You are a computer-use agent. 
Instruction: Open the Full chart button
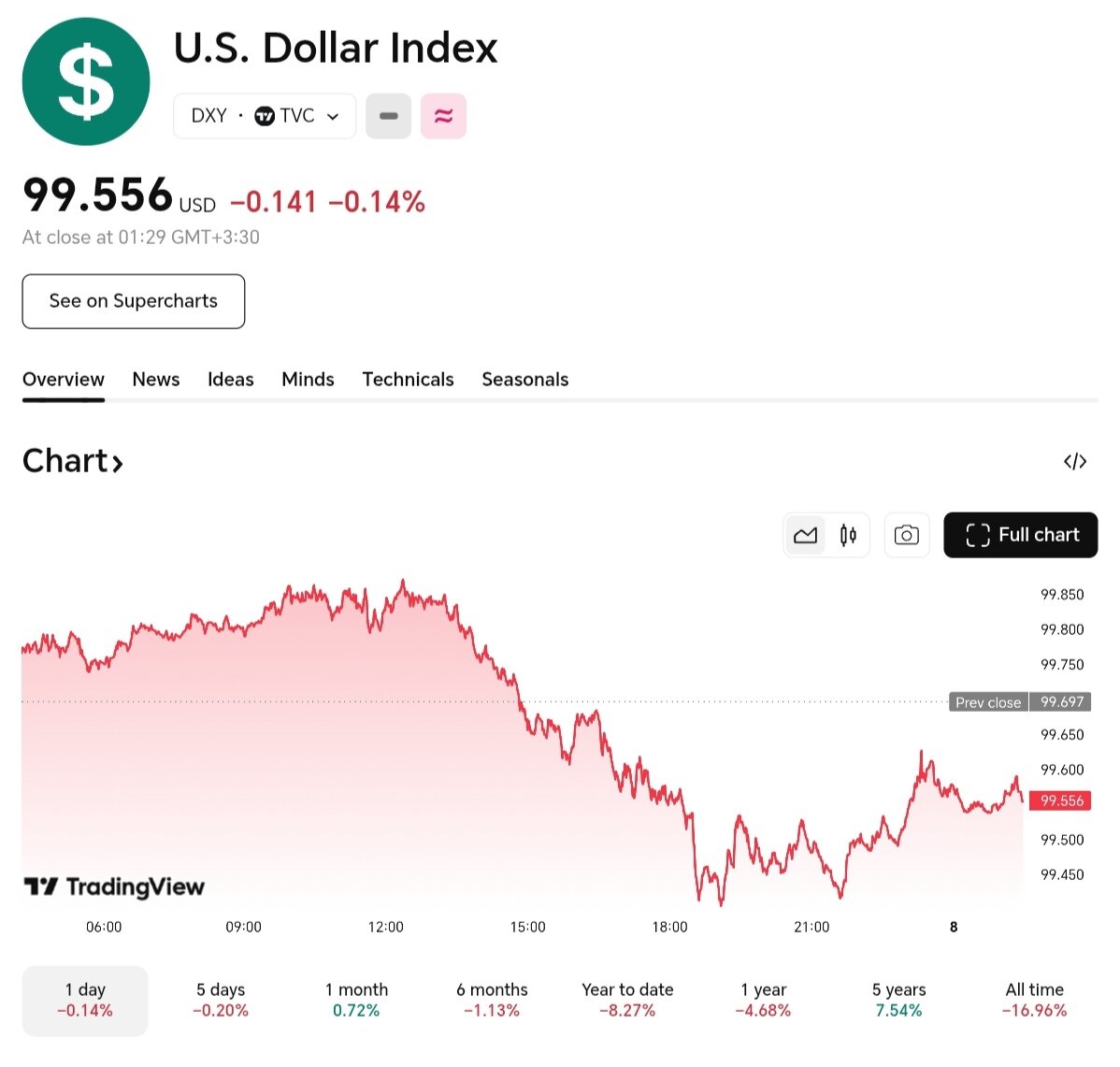[x=1020, y=535]
